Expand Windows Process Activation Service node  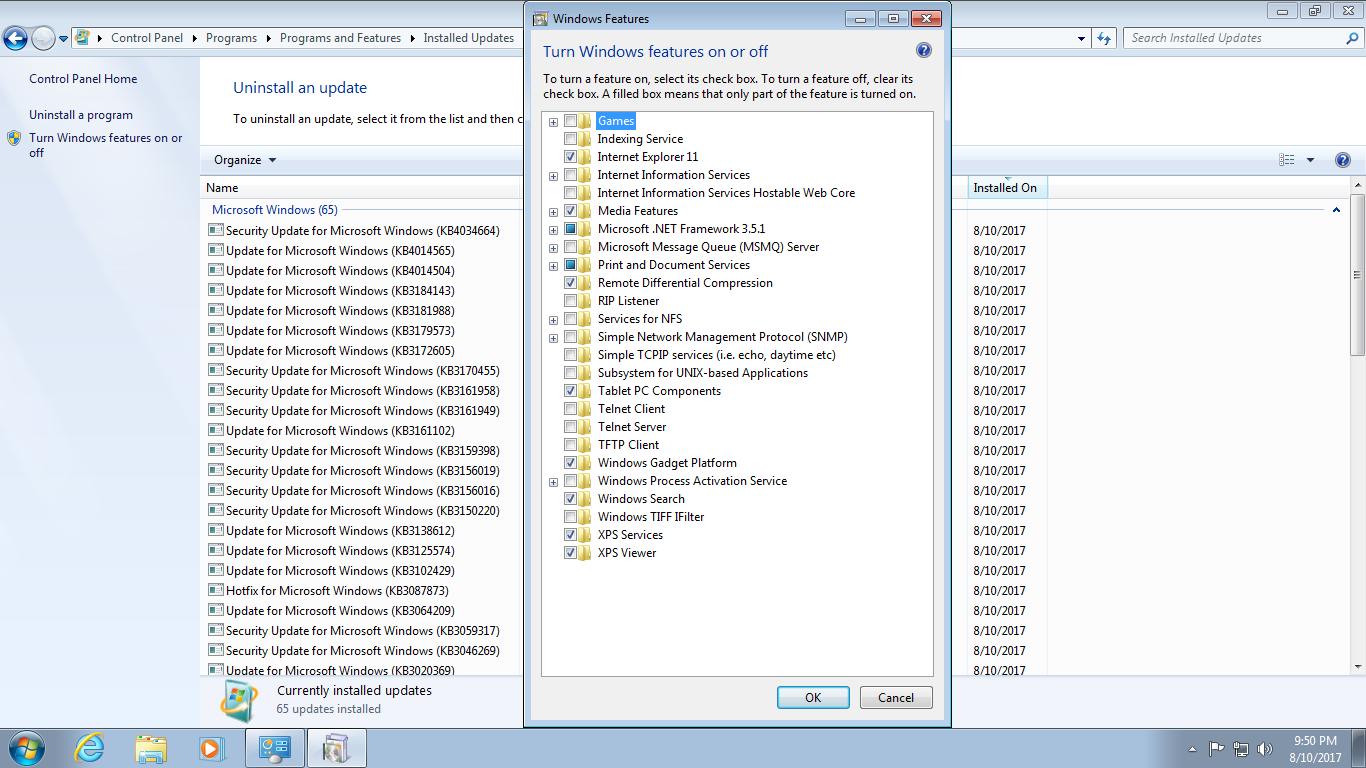(x=553, y=482)
